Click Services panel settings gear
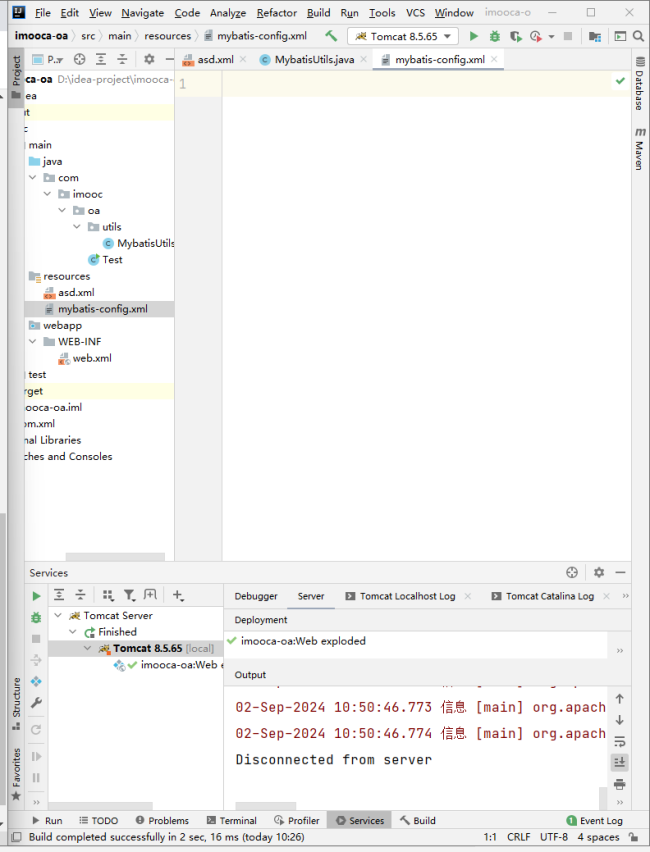This screenshot has height=852, width=650. (599, 572)
